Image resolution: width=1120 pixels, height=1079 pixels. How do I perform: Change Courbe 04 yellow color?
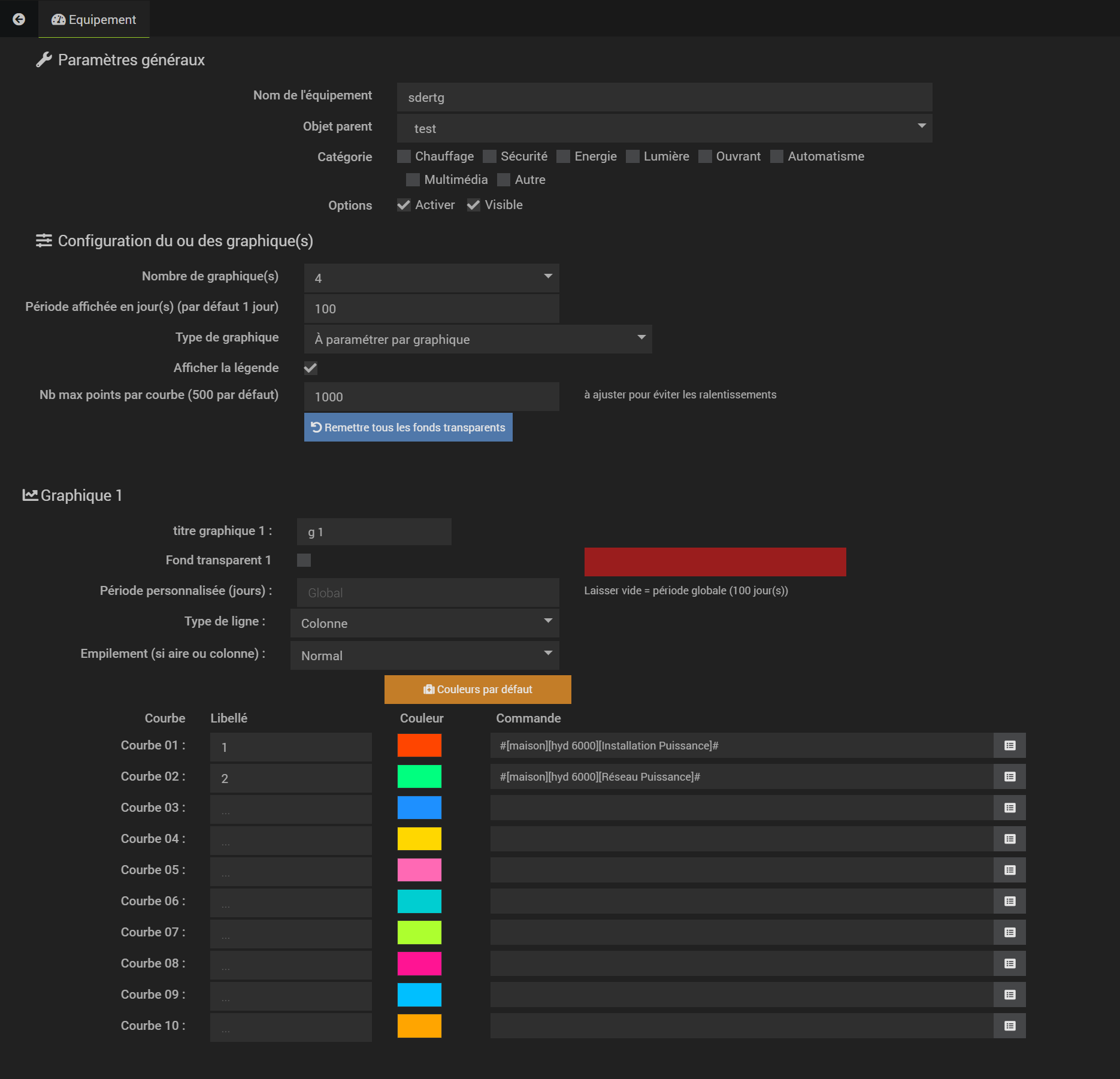[419, 839]
